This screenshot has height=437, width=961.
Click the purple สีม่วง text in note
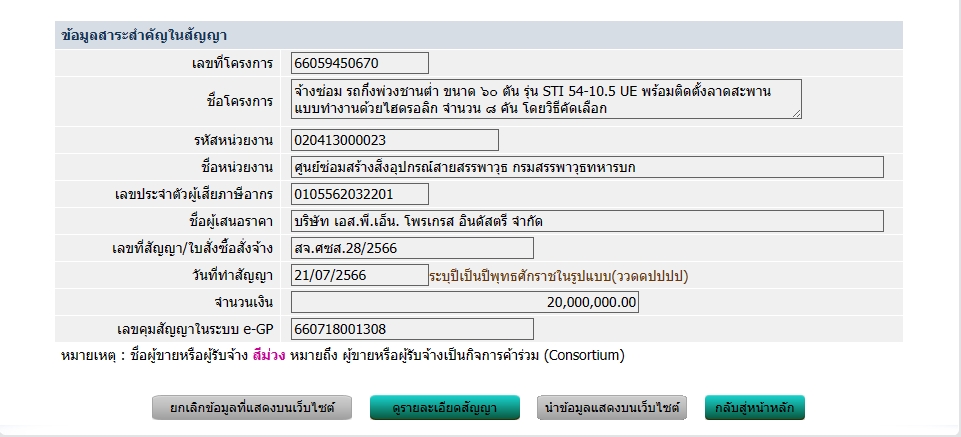point(269,355)
